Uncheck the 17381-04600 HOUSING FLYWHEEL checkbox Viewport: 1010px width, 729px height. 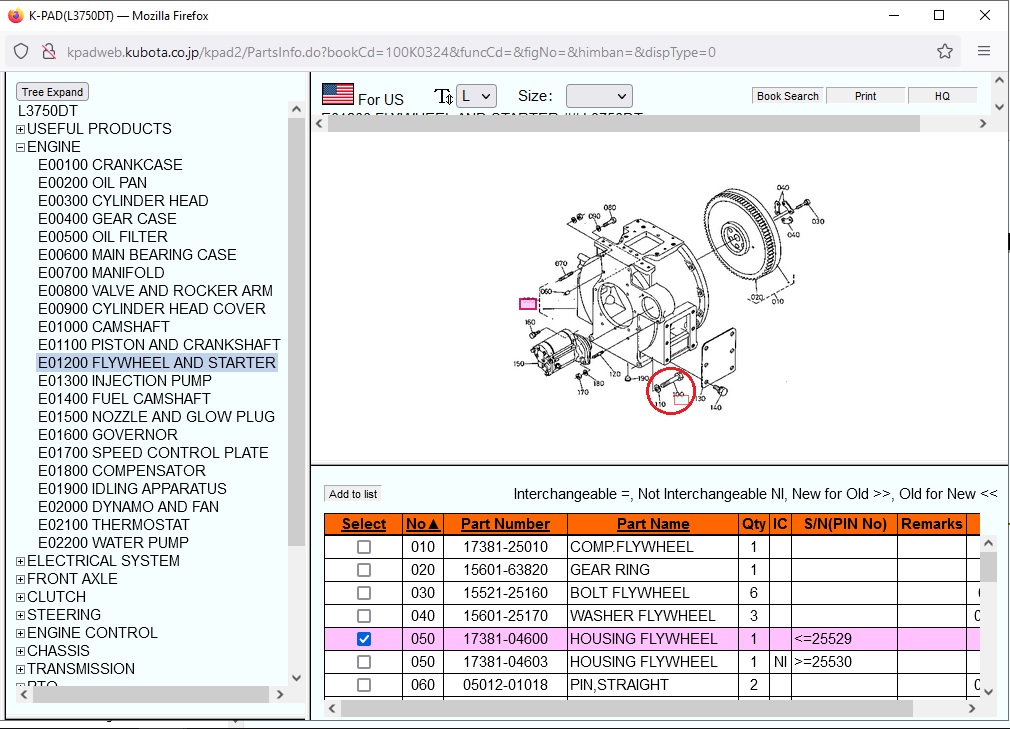364,639
